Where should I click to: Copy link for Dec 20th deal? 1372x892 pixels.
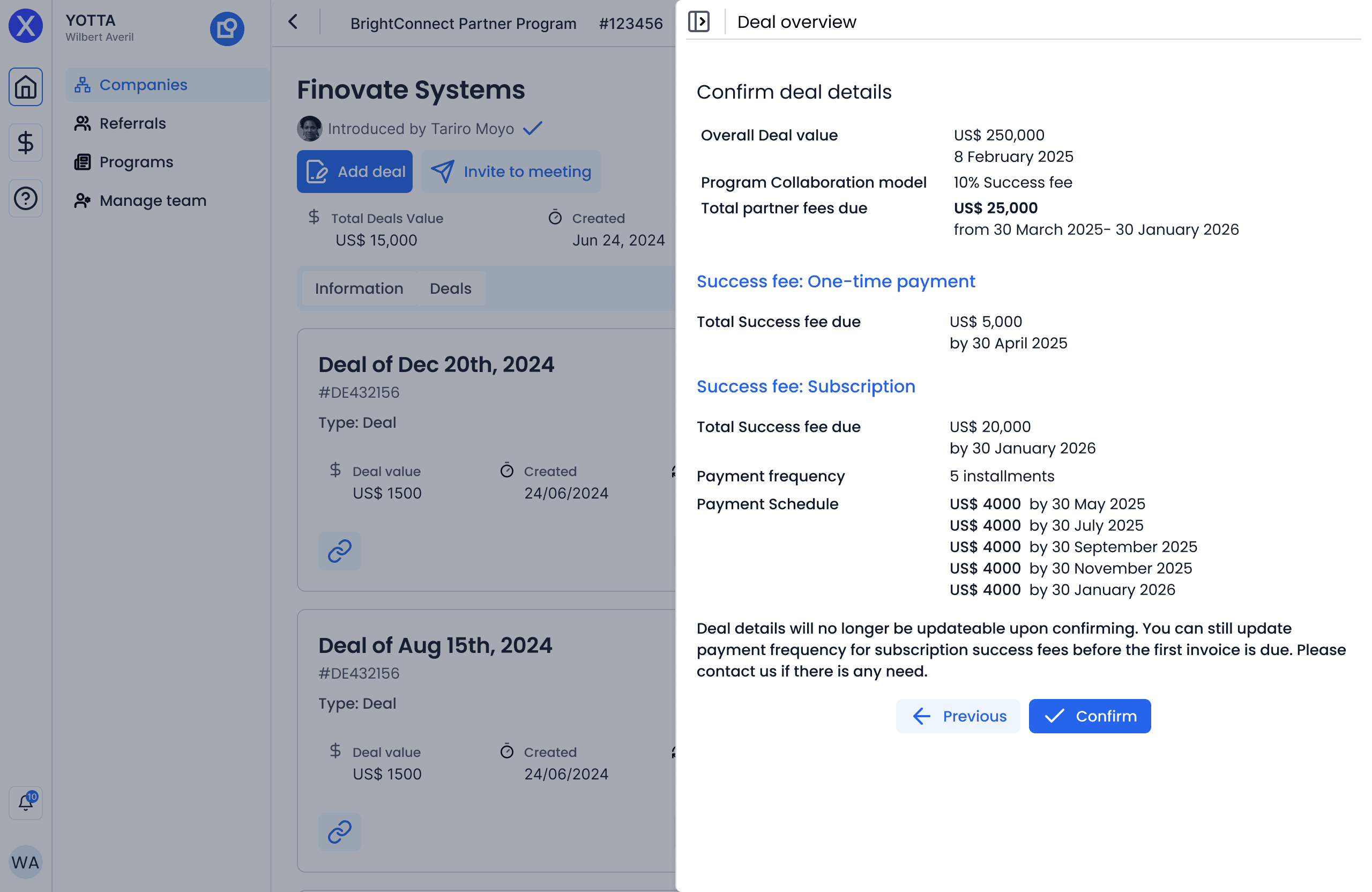pyautogui.click(x=340, y=551)
